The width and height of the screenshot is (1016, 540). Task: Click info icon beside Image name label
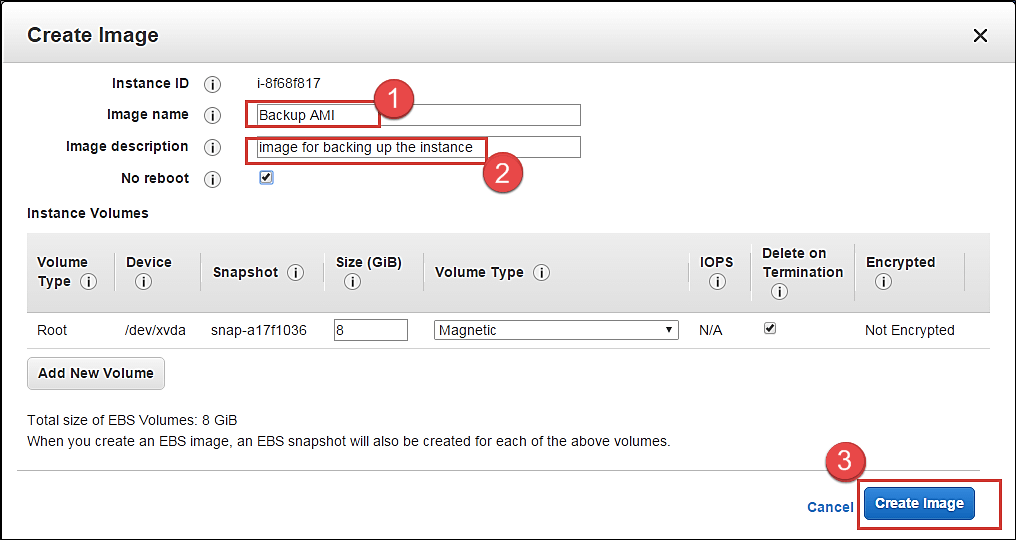click(x=212, y=116)
